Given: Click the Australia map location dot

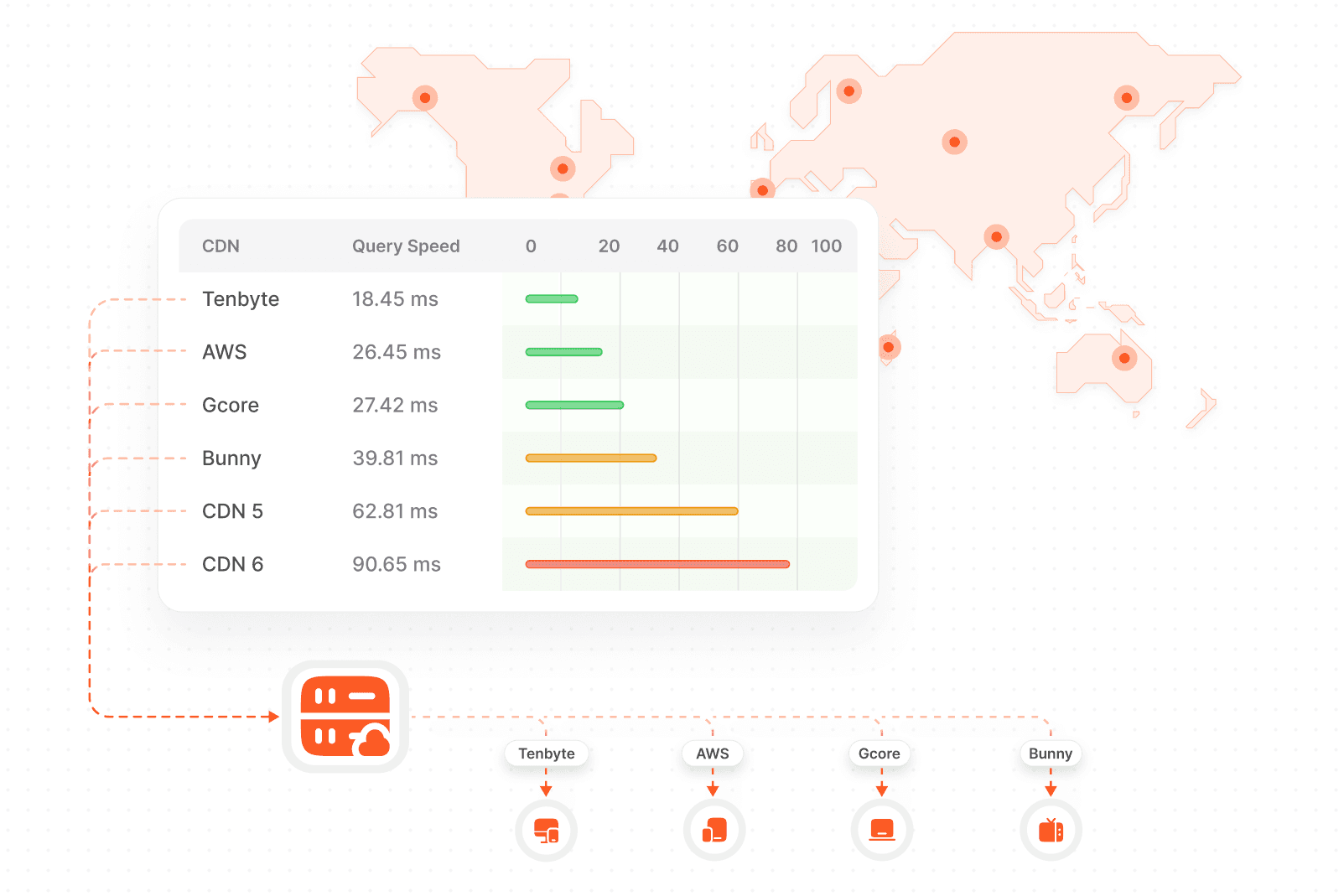Looking at the screenshot, I should point(1124,358).
